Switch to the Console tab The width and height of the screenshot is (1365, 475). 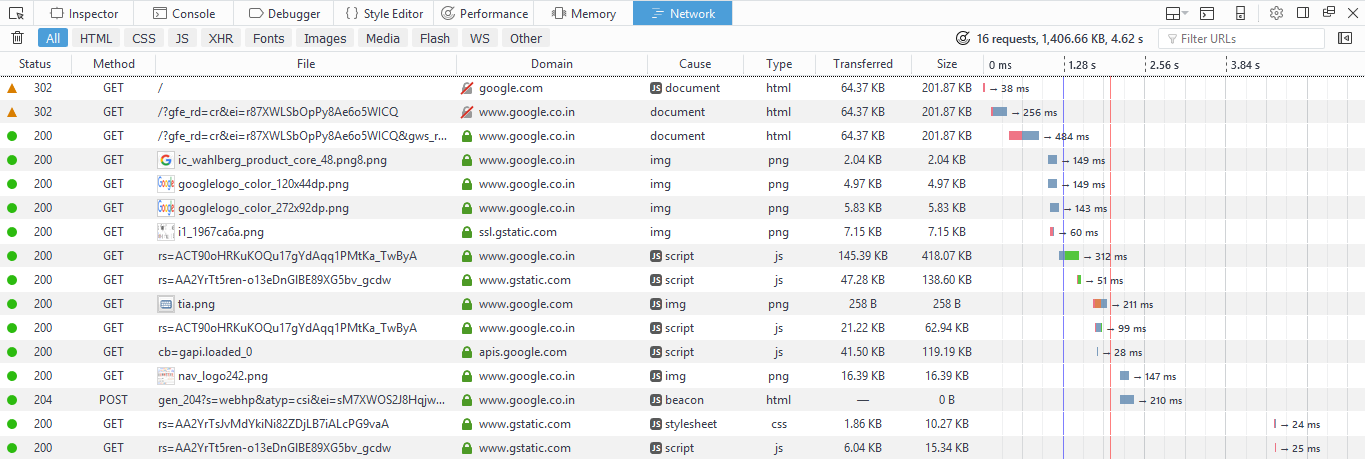pos(184,13)
